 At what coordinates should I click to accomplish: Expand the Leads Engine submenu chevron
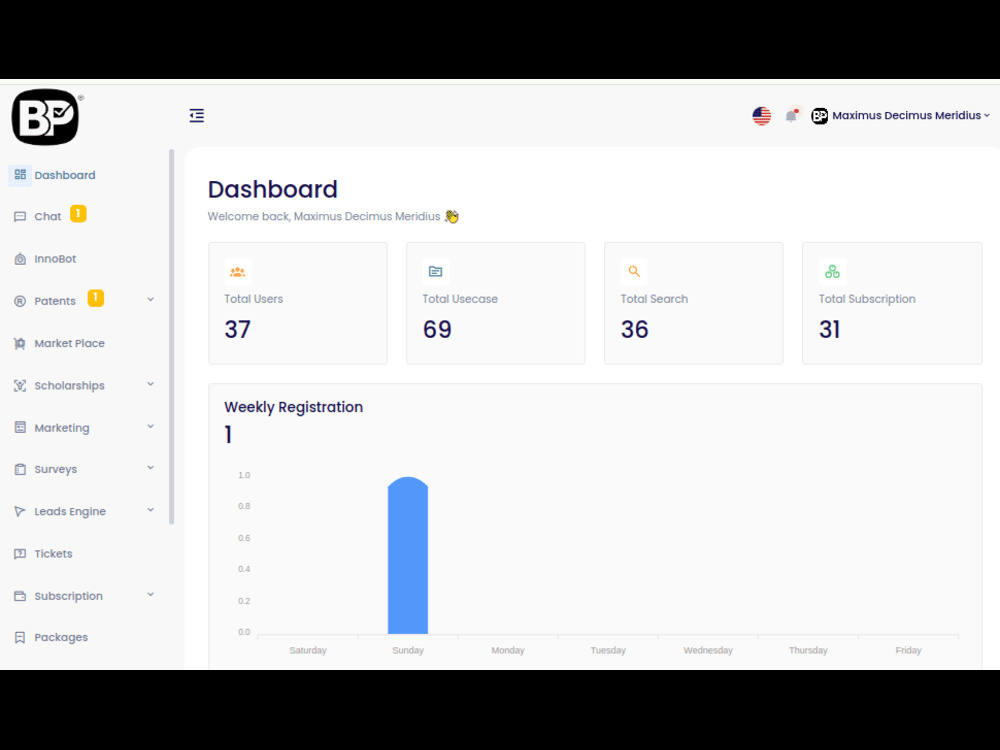pyautogui.click(x=151, y=510)
